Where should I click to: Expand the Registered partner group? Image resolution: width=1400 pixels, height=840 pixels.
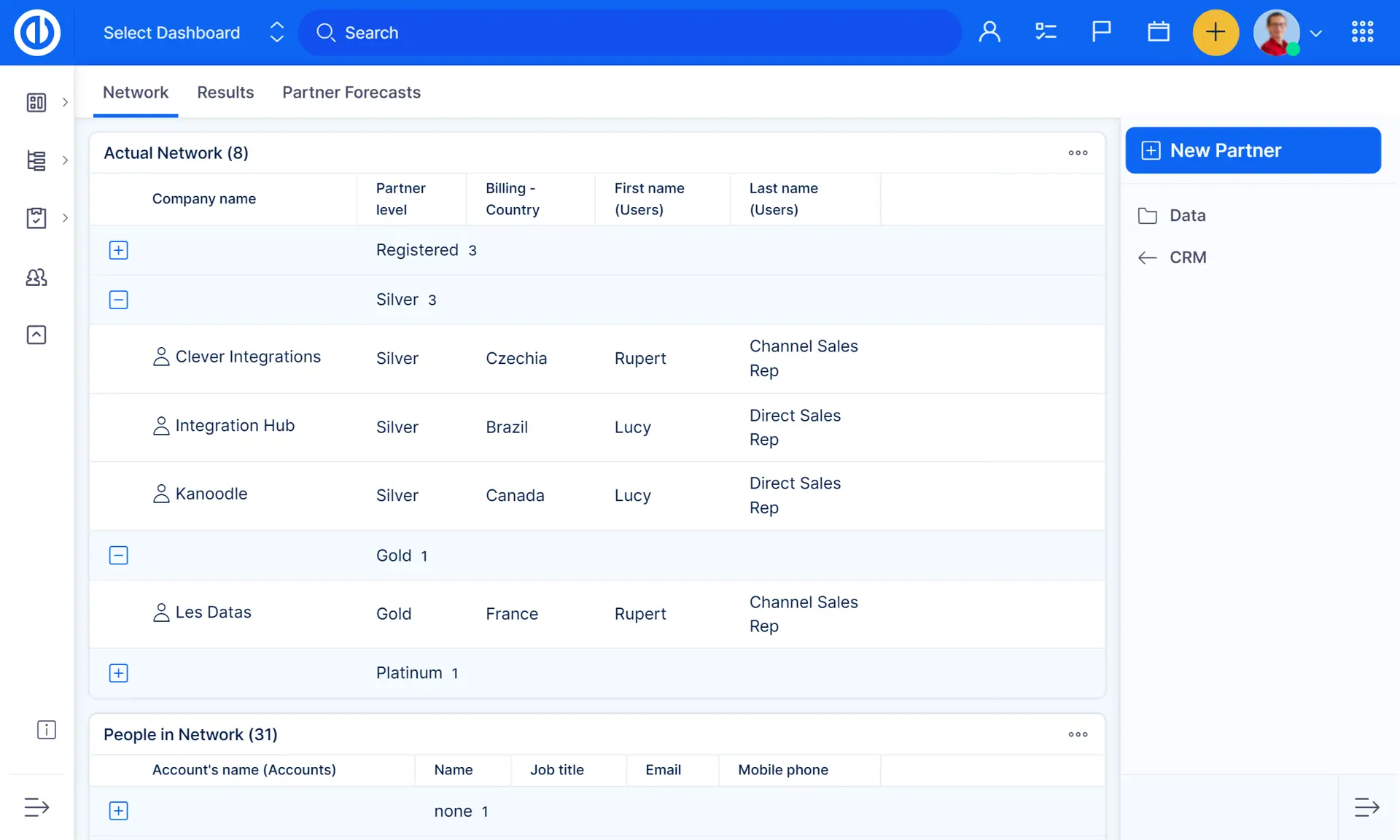[118, 250]
